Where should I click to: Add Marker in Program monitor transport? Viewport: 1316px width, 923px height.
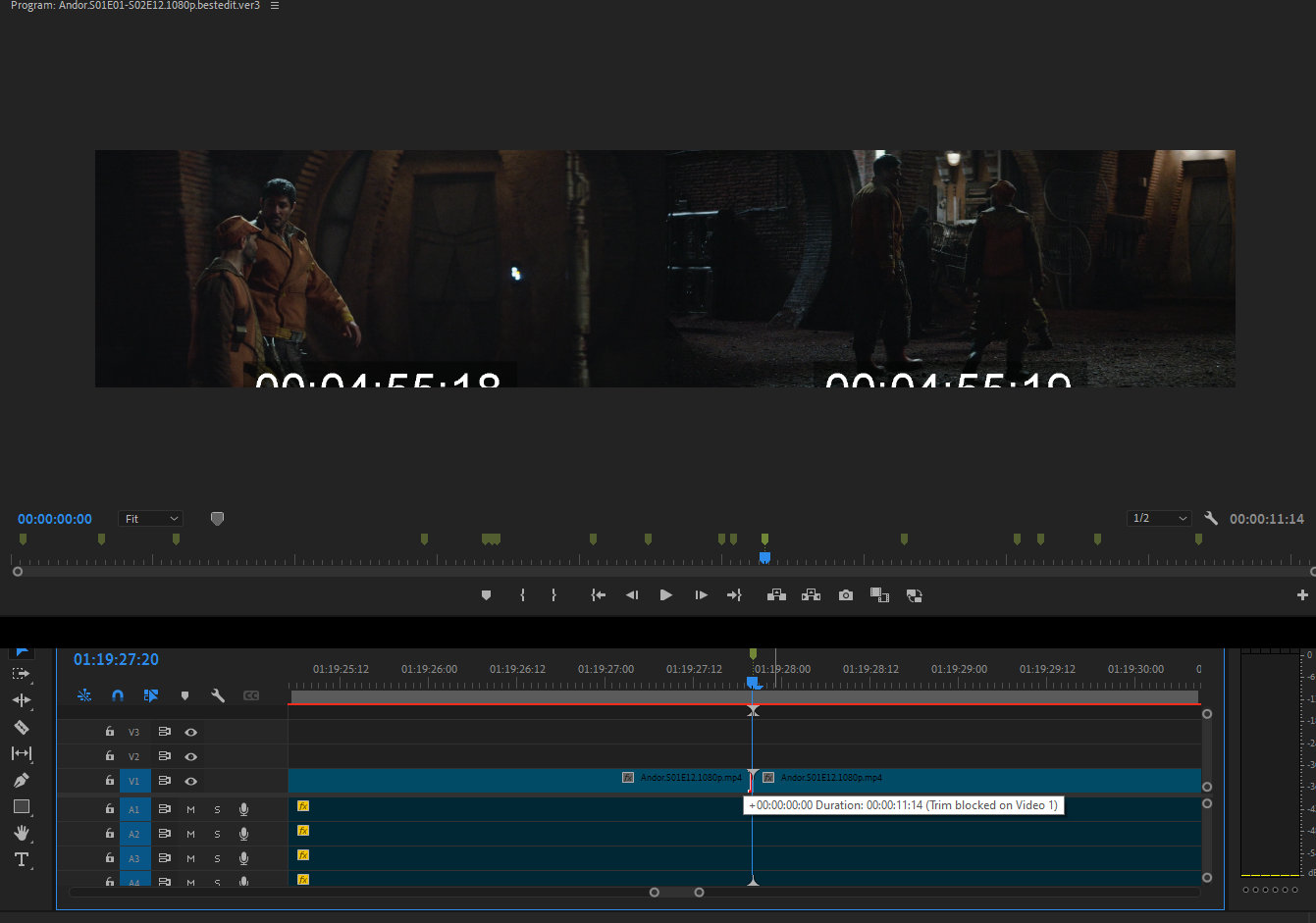click(486, 595)
